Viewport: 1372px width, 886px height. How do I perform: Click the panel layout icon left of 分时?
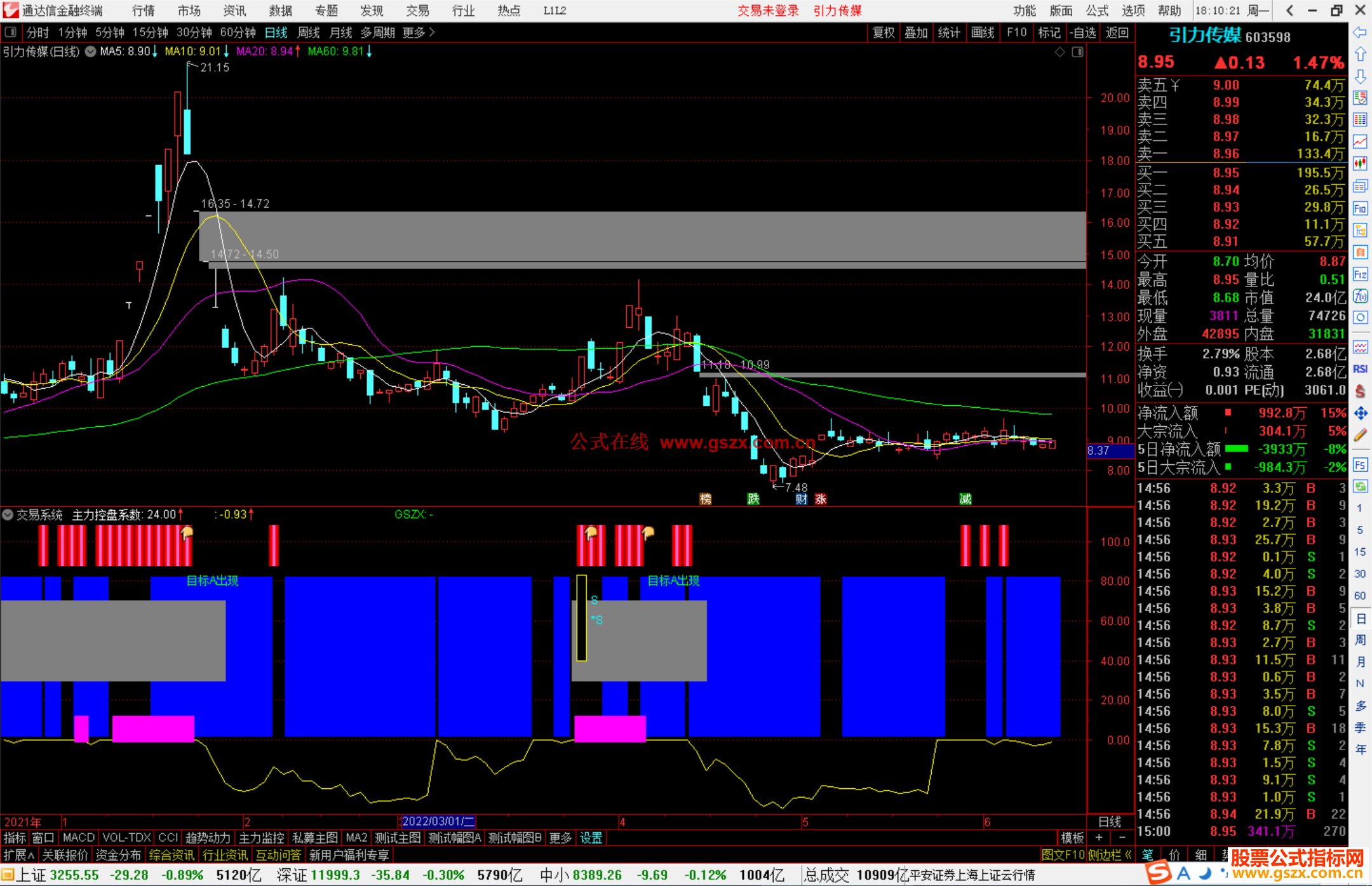(11, 32)
